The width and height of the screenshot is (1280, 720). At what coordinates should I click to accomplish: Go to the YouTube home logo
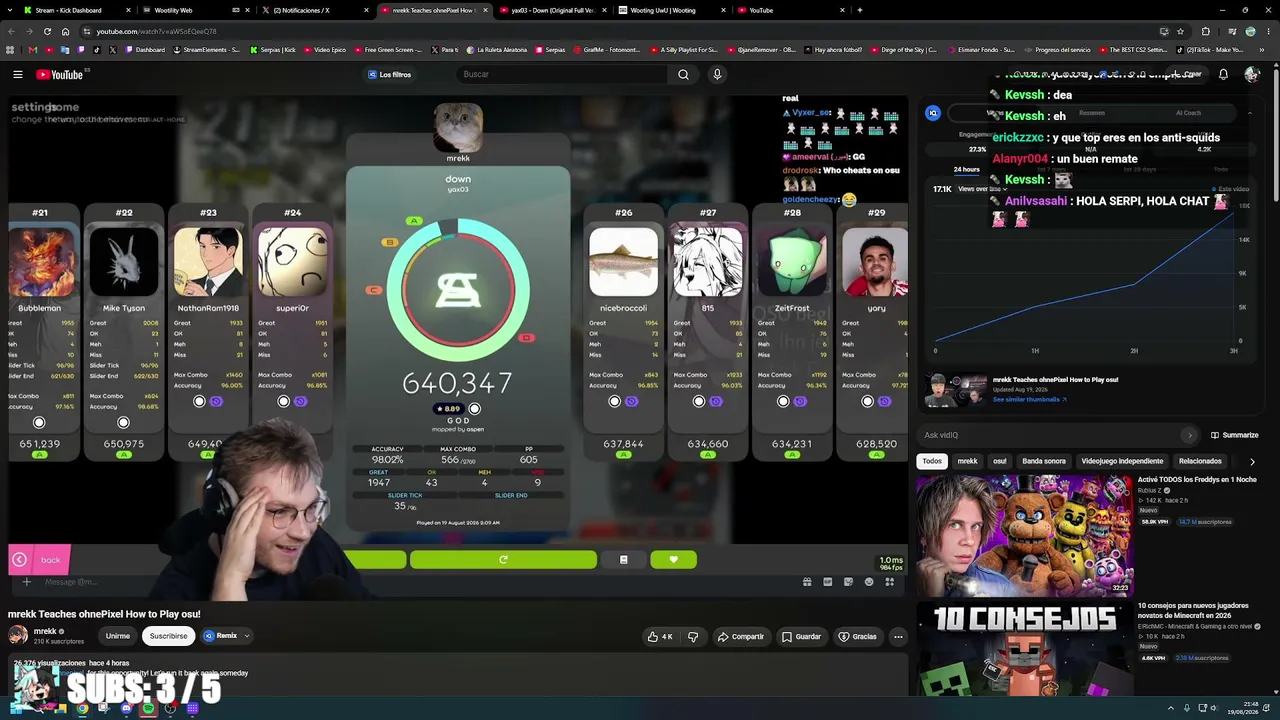pyautogui.click(x=60, y=74)
